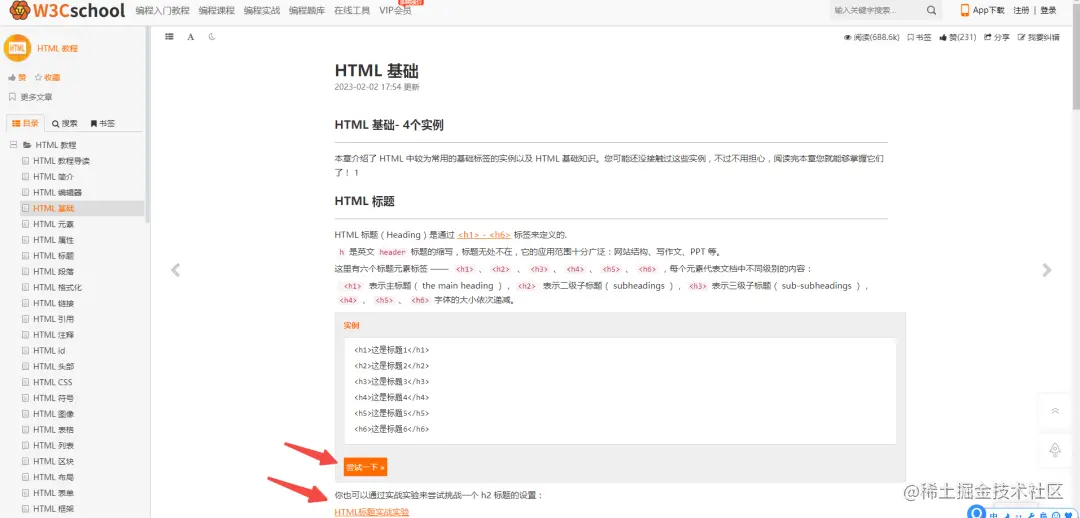Click the 注册 link
Viewport: 1080px width, 518px height.
[x=1021, y=10]
